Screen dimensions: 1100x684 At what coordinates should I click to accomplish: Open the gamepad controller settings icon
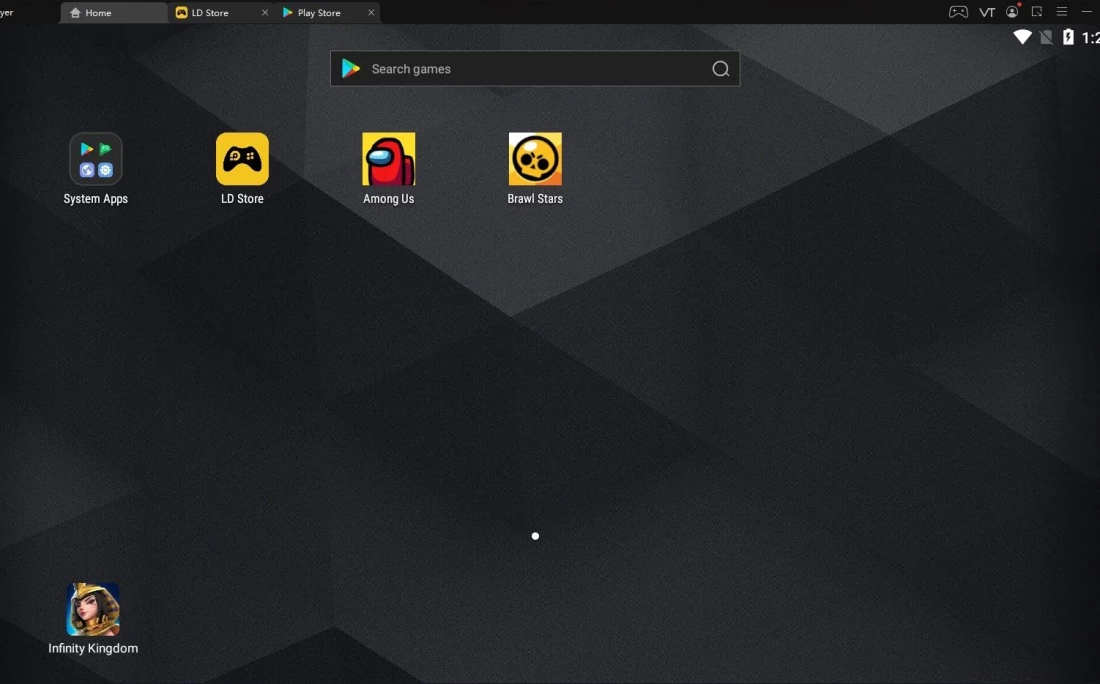(958, 12)
